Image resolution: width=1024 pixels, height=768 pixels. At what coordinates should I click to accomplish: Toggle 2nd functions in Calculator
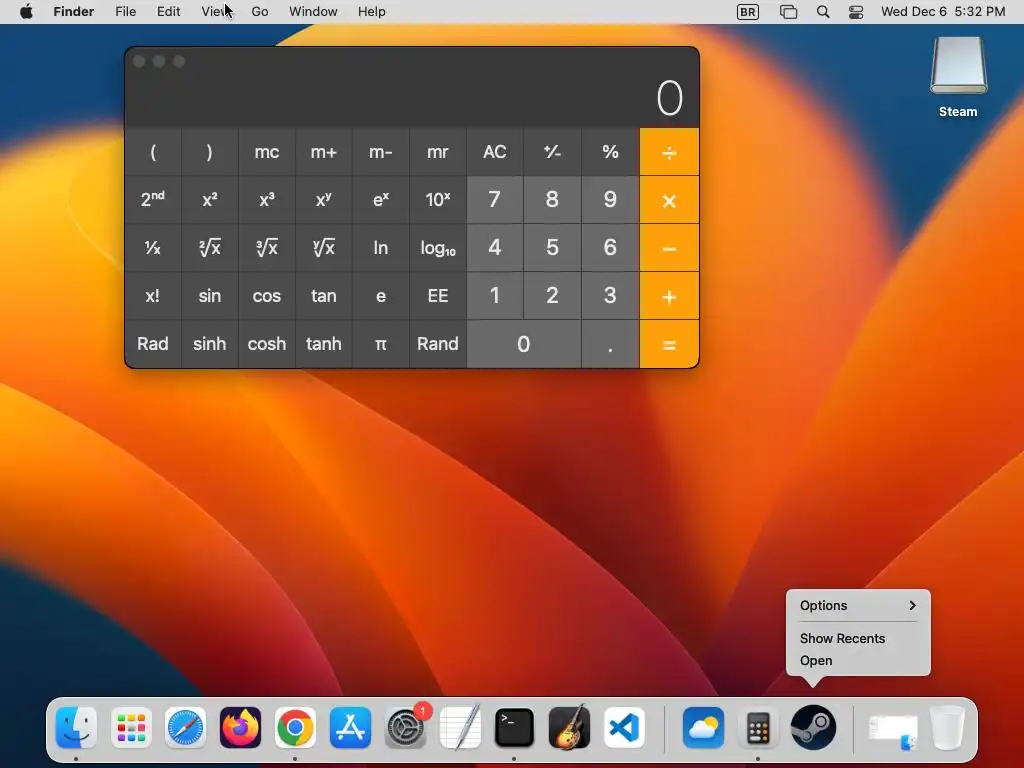pyautogui.click(x=153, y=199)
